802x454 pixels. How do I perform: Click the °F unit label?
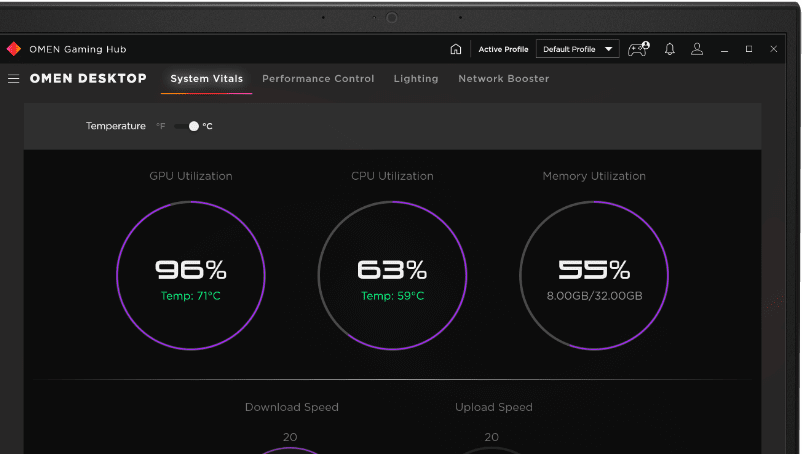[x=161, y=126]
